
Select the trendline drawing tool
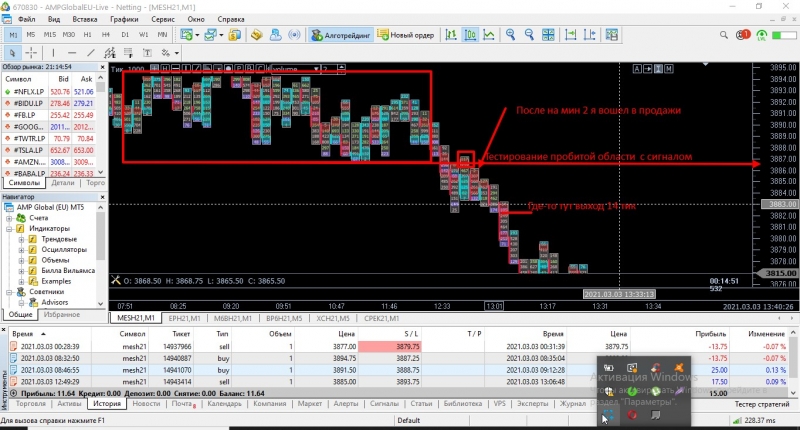click(91, 53)
